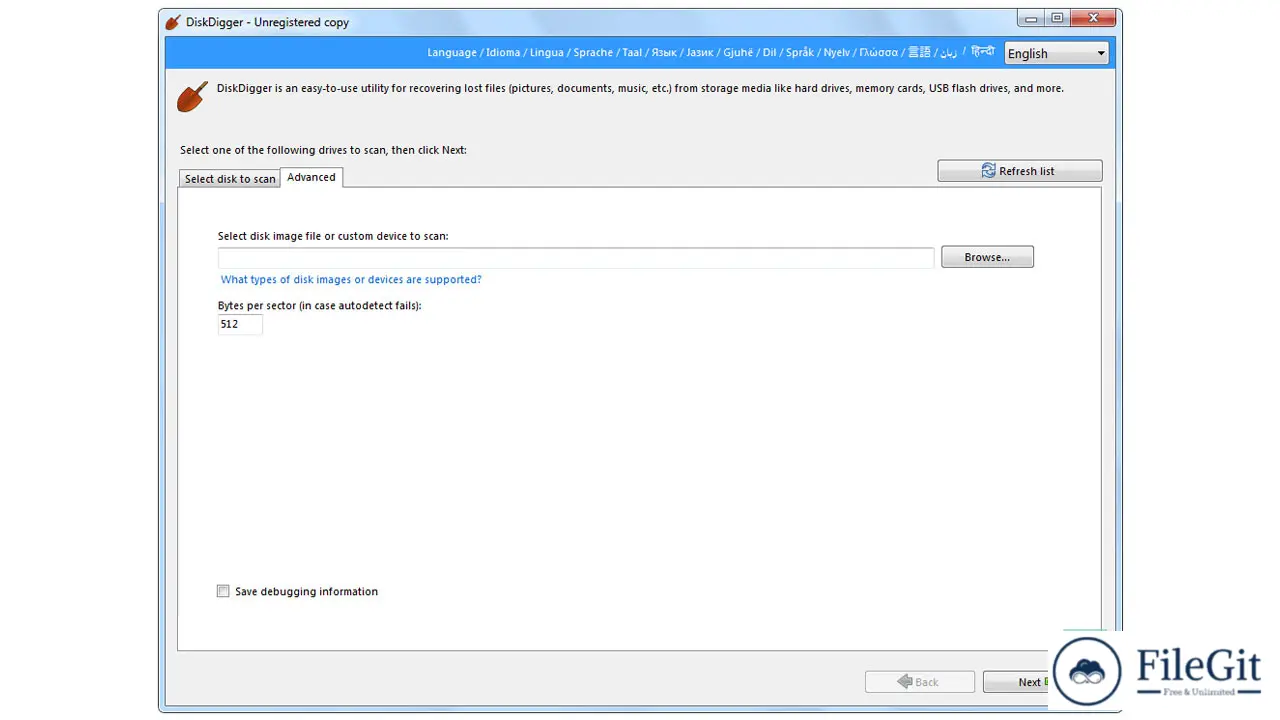Click the refresh arrows icon on Refresh list
Viewport: 1280px width, 720px height.
point(989,171)
